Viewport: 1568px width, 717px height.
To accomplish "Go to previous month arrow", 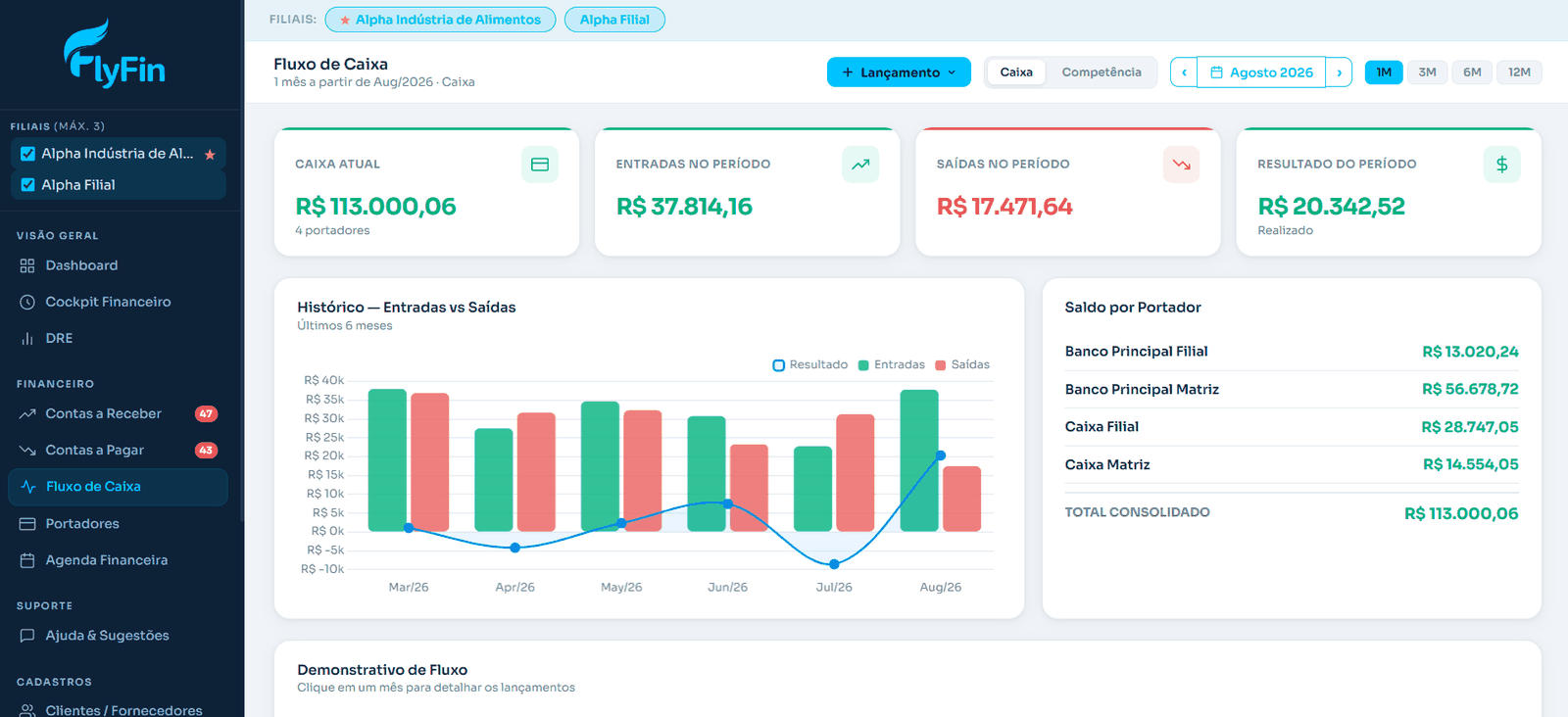I will pos(1184,72).
